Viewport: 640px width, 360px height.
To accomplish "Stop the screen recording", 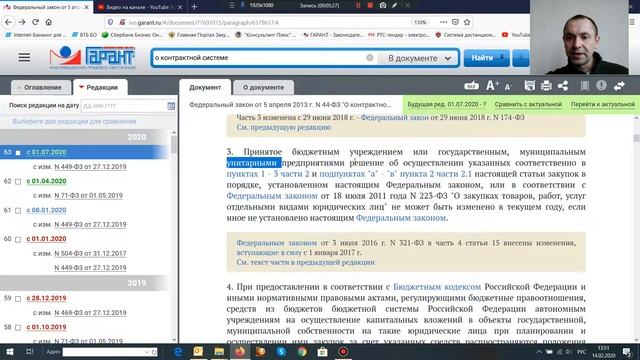I will 370,5.
